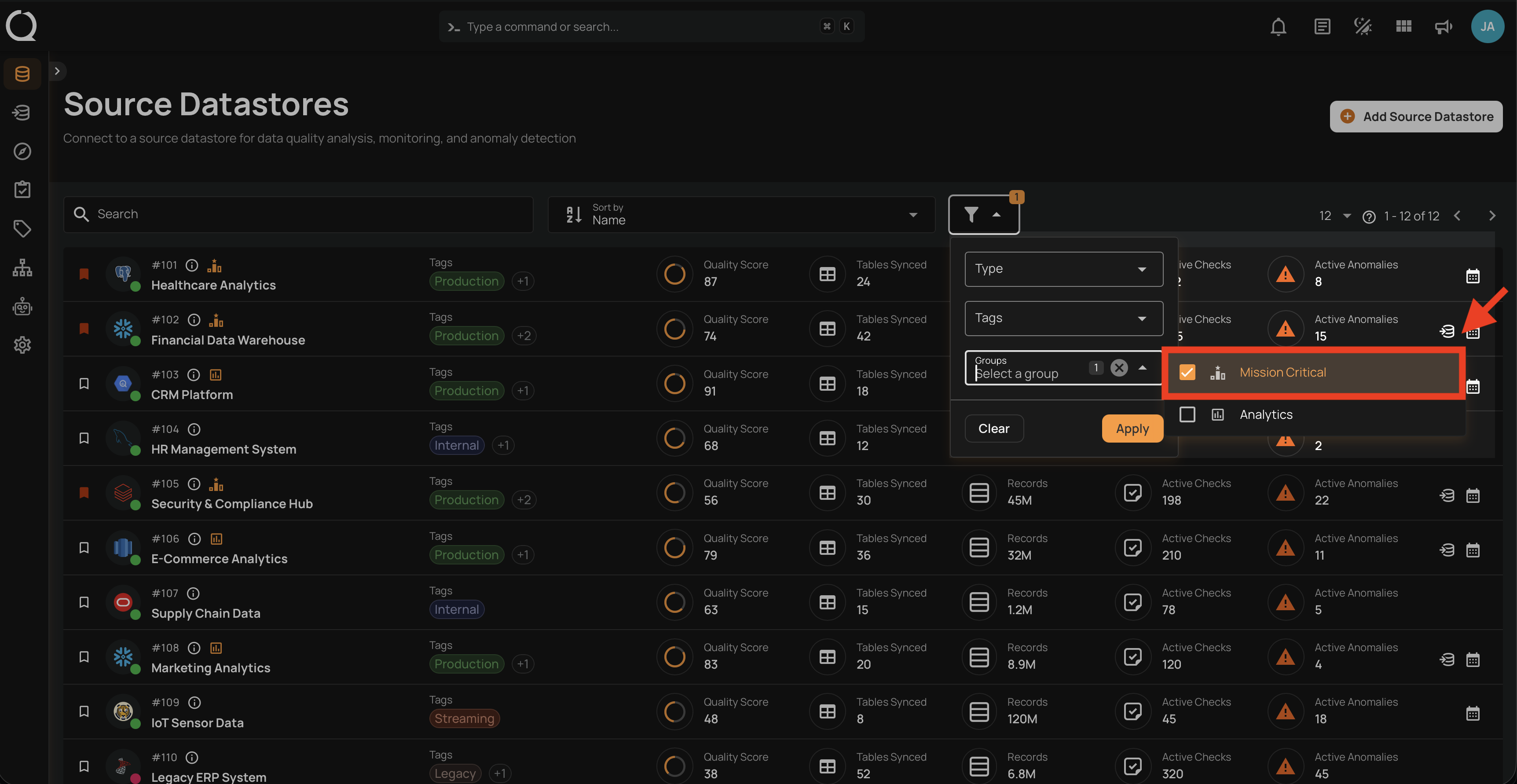The height and width of the screenshot is (784, 1517).
Task: Open the Explore compass sidebar icon
Action: [x=22, y=151]
